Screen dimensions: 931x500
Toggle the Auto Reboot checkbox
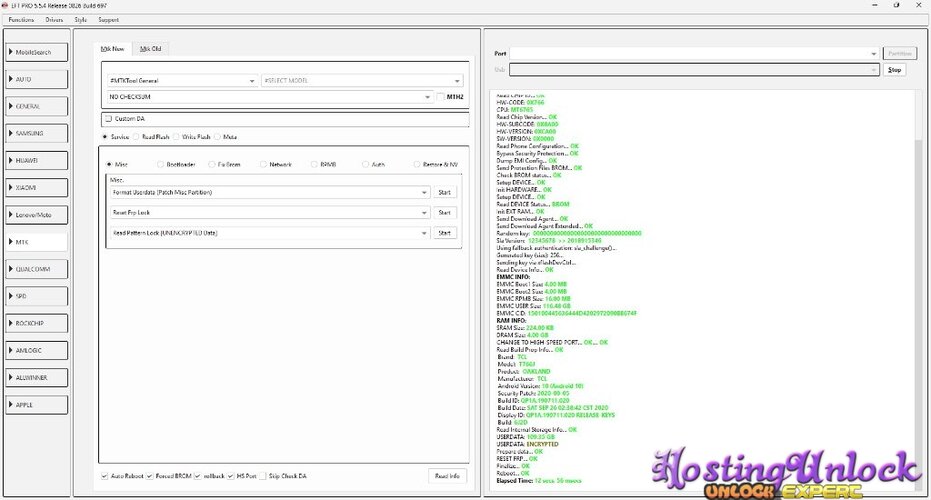(x=104, y=476)
